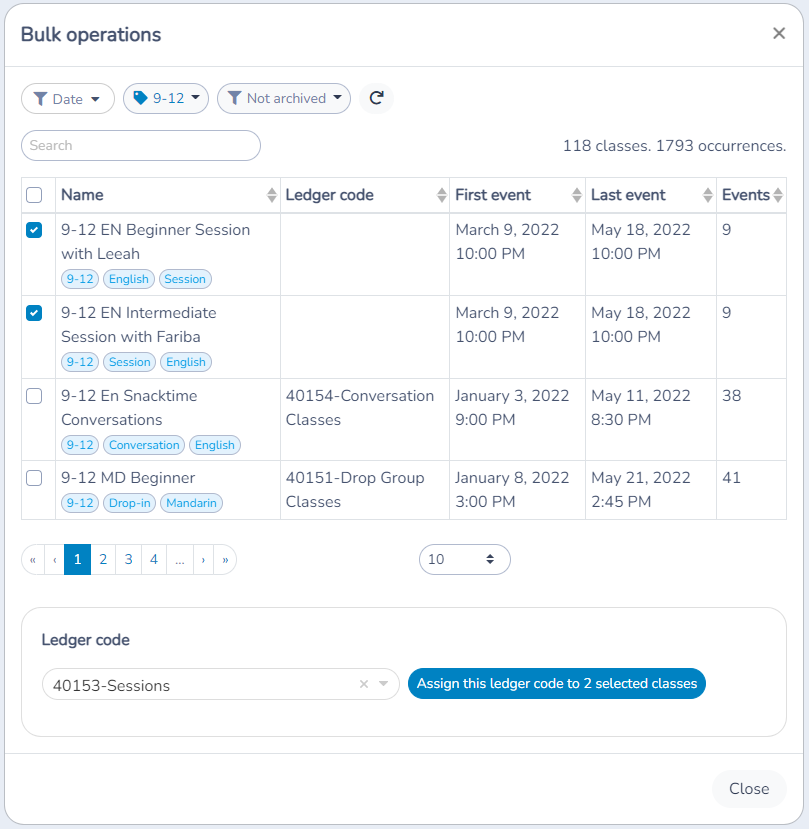Go to page 3

128,559
